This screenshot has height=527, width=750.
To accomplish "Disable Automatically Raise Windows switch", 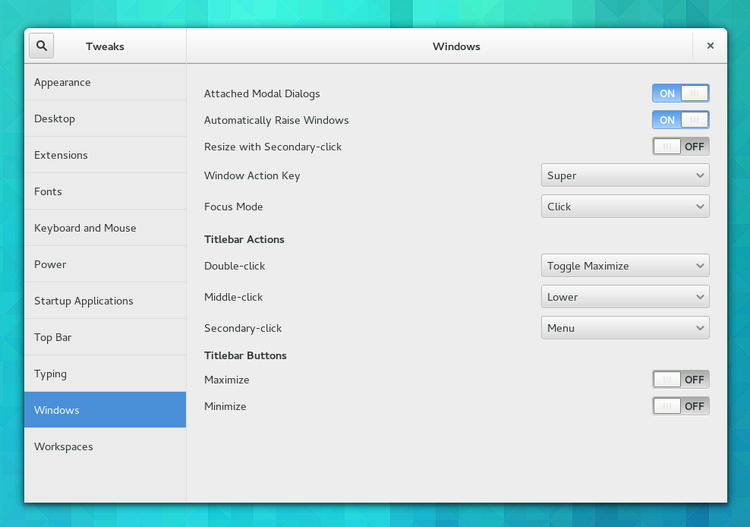I will (x=680, y=120).
